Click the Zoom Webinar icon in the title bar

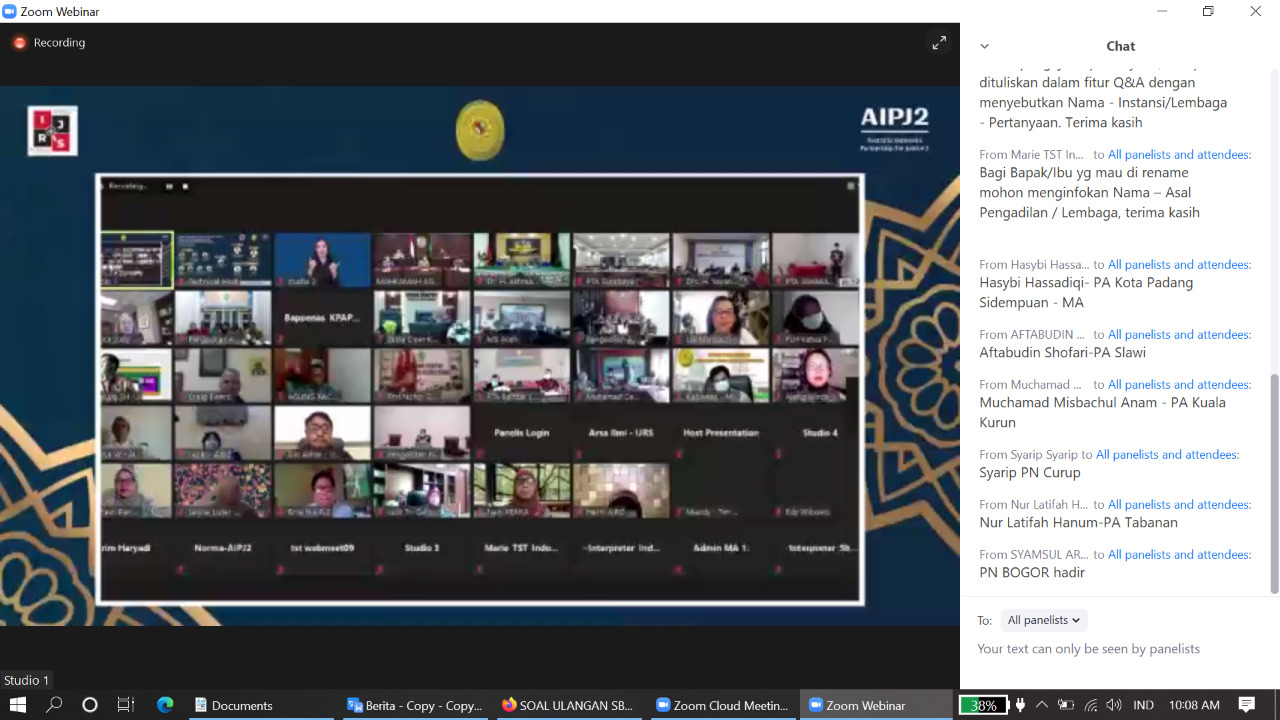coord(10,11)
